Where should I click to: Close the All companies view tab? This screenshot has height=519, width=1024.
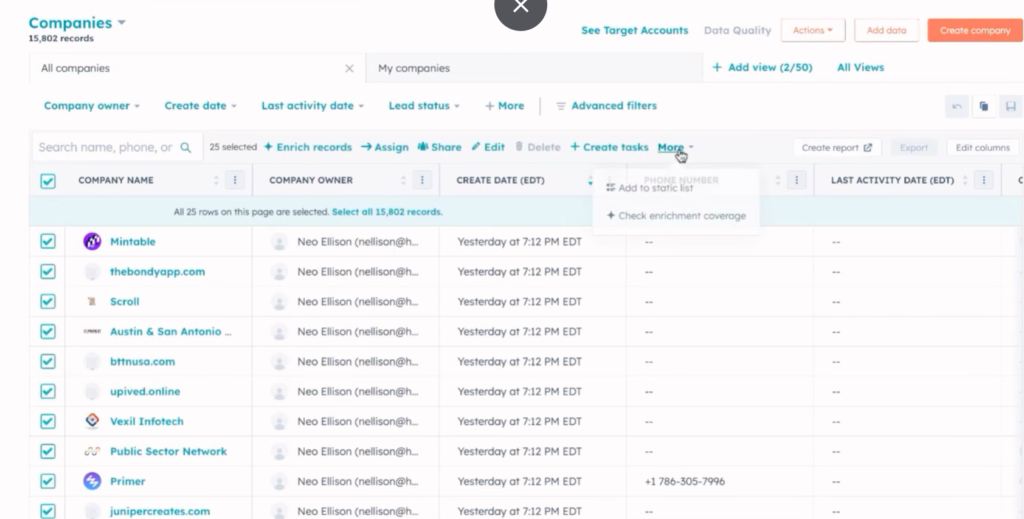(349, 68)
